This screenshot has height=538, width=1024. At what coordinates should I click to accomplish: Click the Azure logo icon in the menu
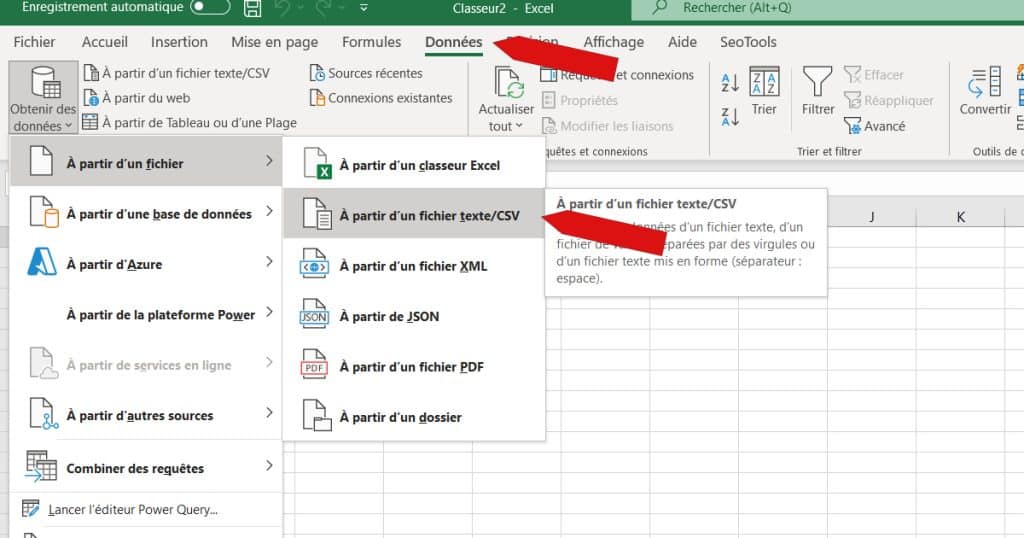42,262
